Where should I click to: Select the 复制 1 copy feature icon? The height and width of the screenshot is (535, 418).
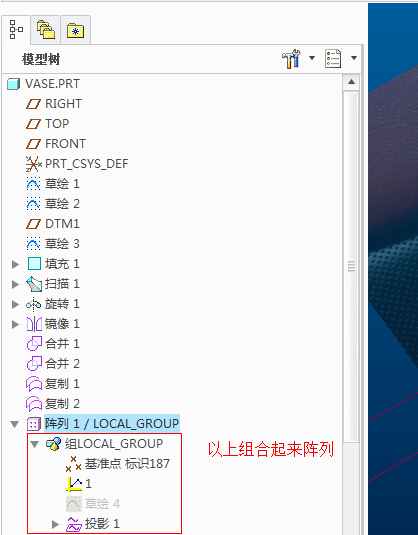pos(34,384)
